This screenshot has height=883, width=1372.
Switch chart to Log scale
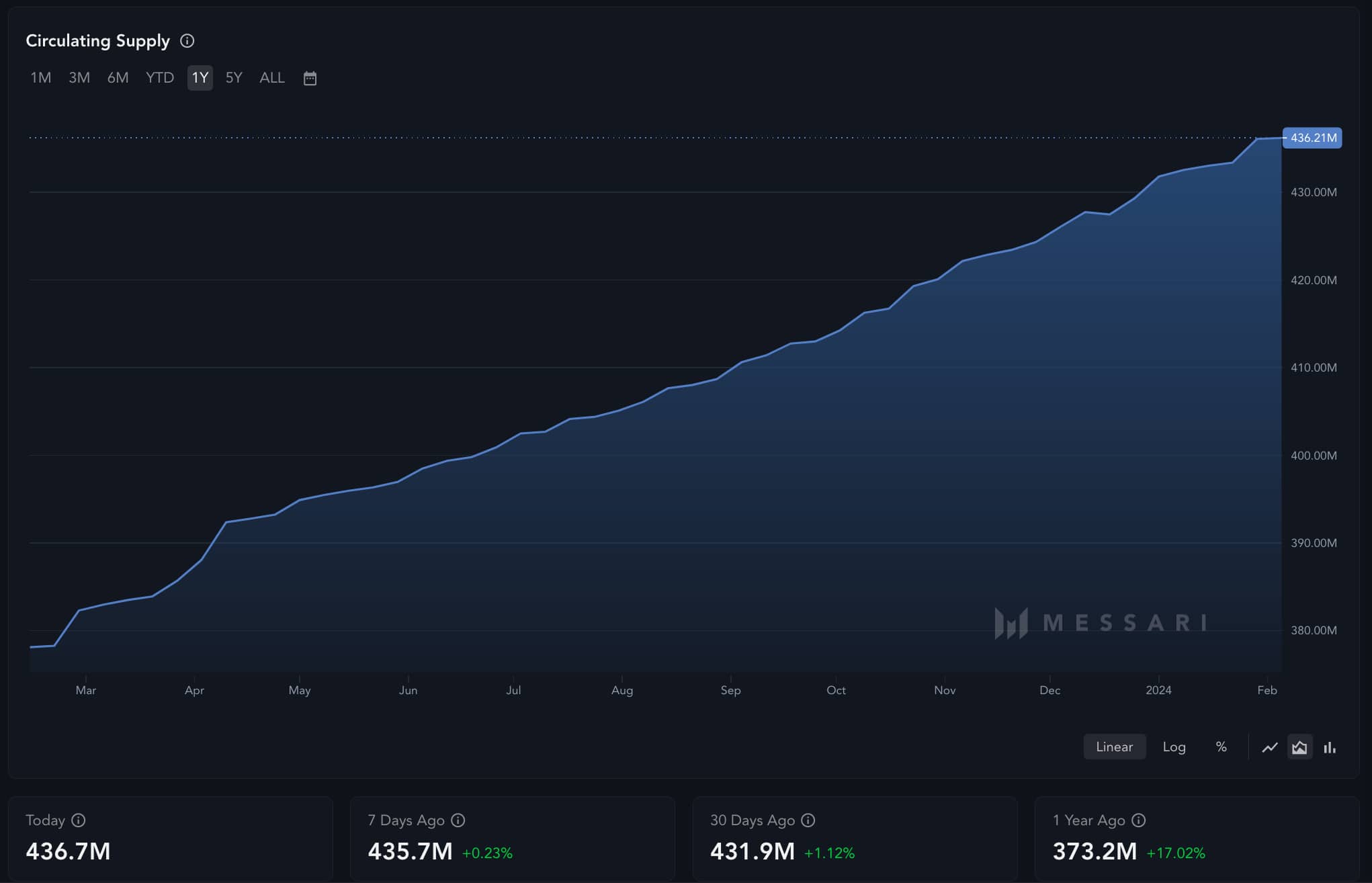[1174, 747]
